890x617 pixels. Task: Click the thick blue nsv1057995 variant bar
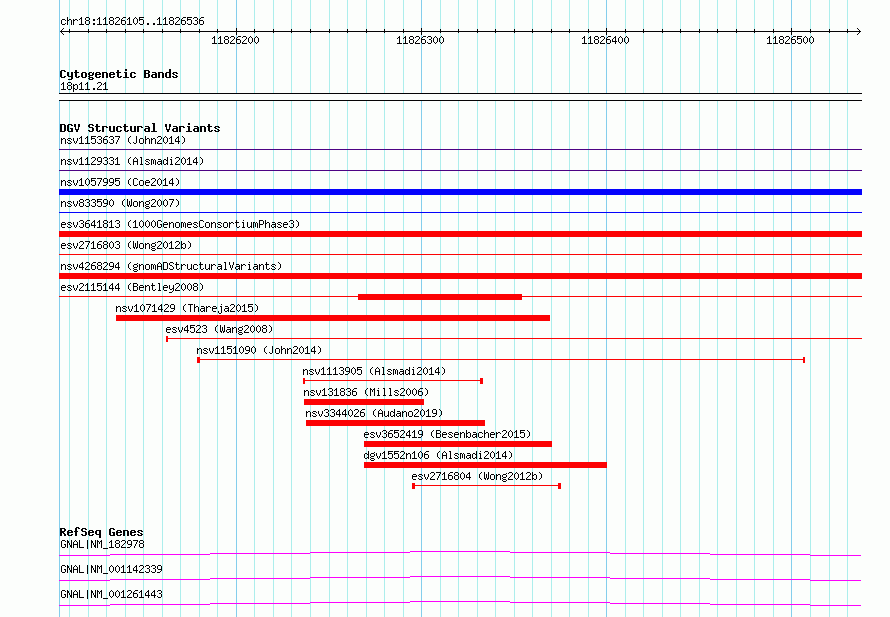tap(460, 192)
